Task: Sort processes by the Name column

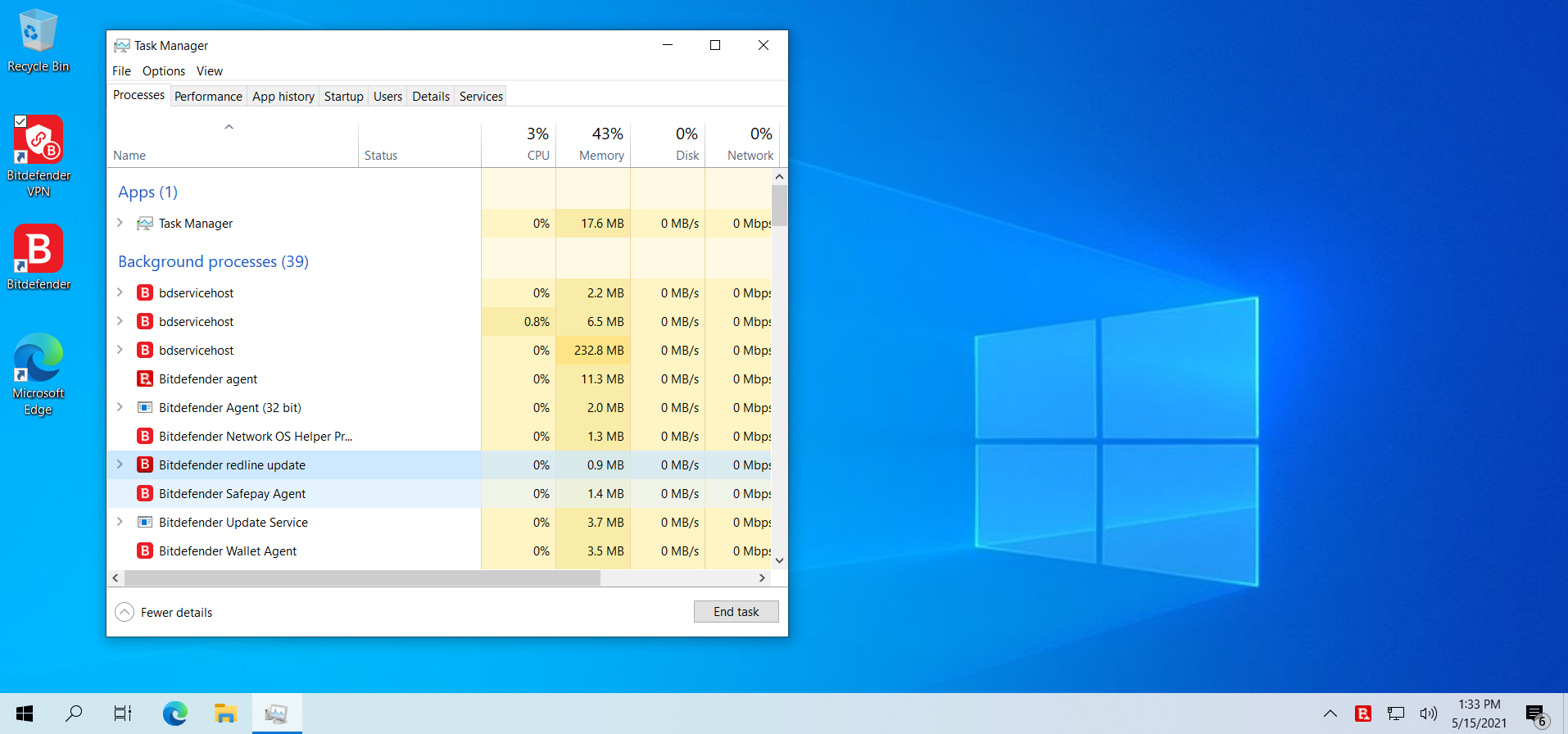Action: click(233, 145)
